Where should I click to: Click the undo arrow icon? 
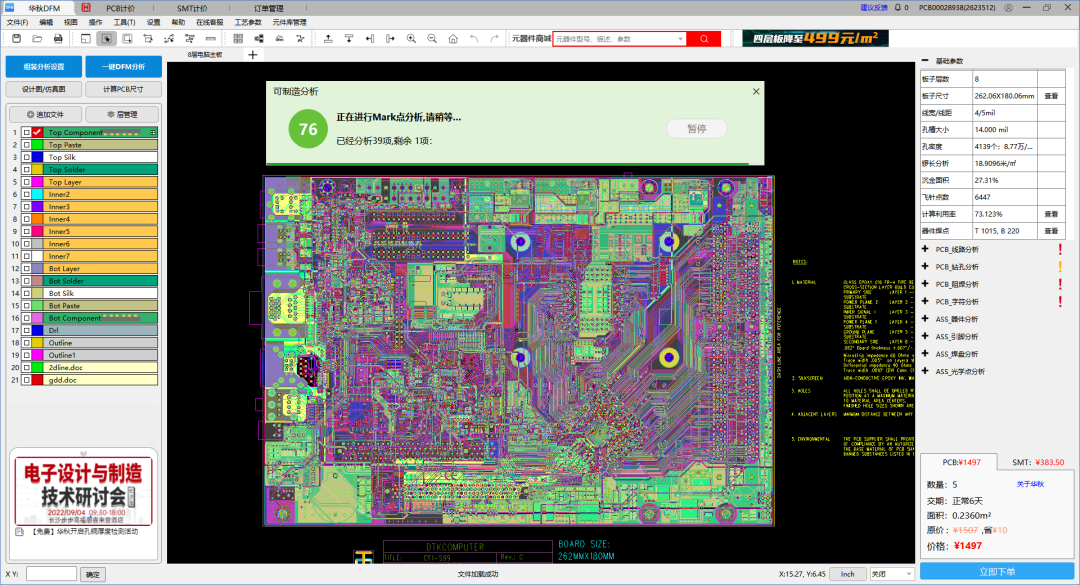[474, 39]
